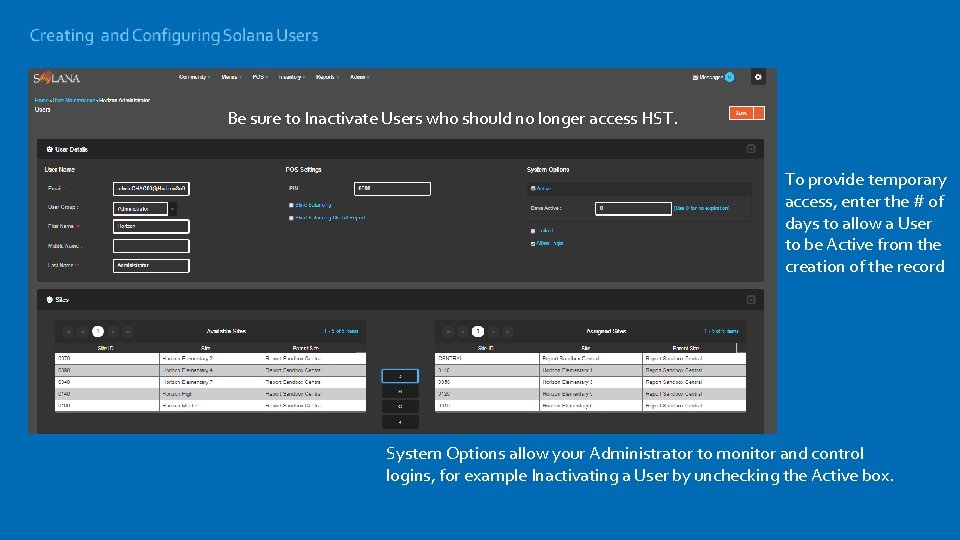Go to next page of Assigned Sites
The image size is (960, 540).
tap(493, 331)
